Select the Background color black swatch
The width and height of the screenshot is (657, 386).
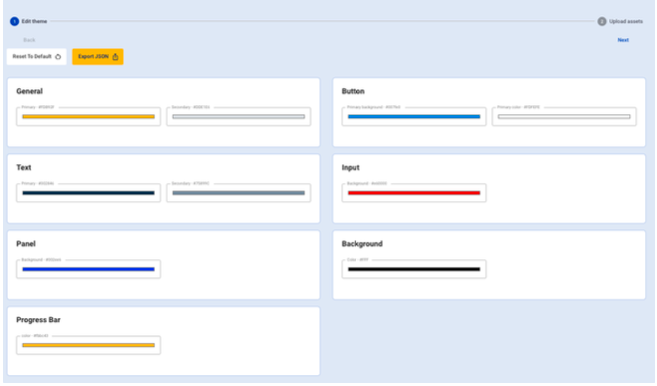point(414,269)
